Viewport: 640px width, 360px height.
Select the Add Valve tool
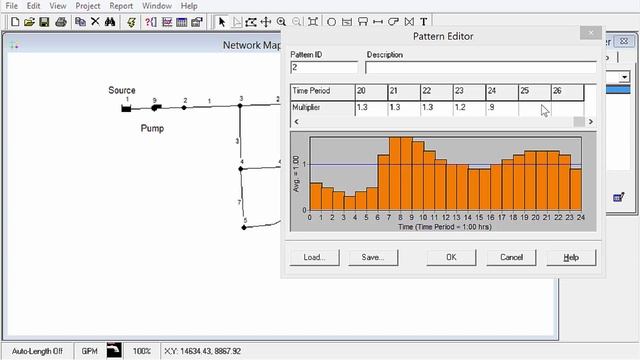(409, 22)
